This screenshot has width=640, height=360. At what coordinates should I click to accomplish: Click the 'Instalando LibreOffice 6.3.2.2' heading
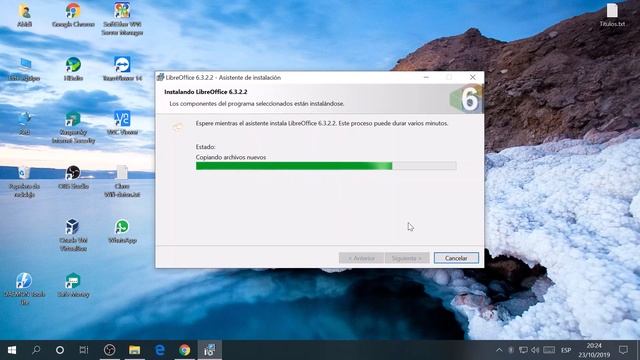[x=206, y=92]
